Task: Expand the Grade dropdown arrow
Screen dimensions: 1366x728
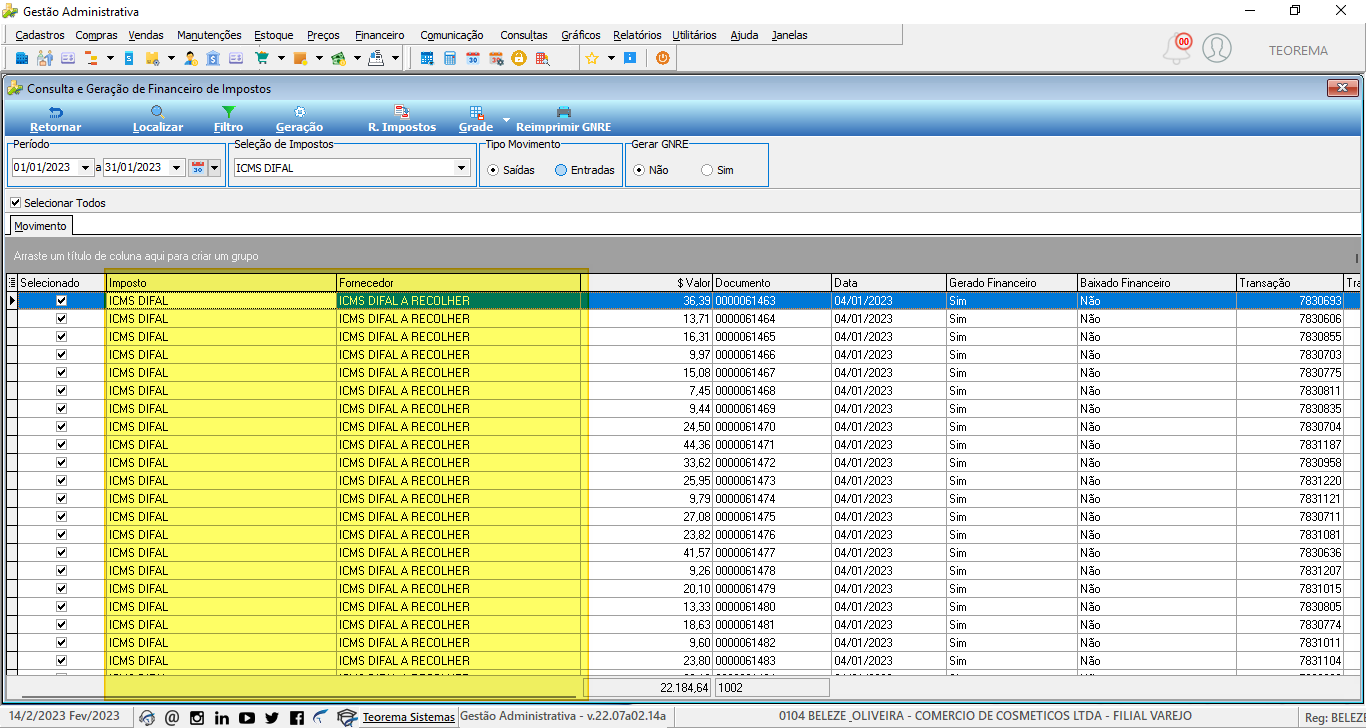Action: 506,120
